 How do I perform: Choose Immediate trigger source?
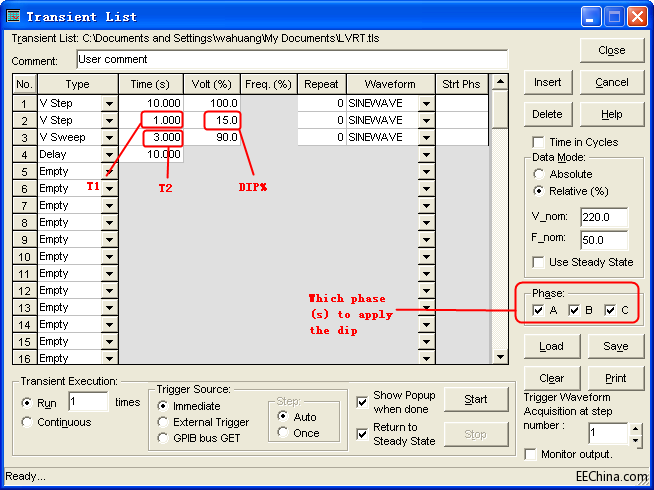coord(163,406)
